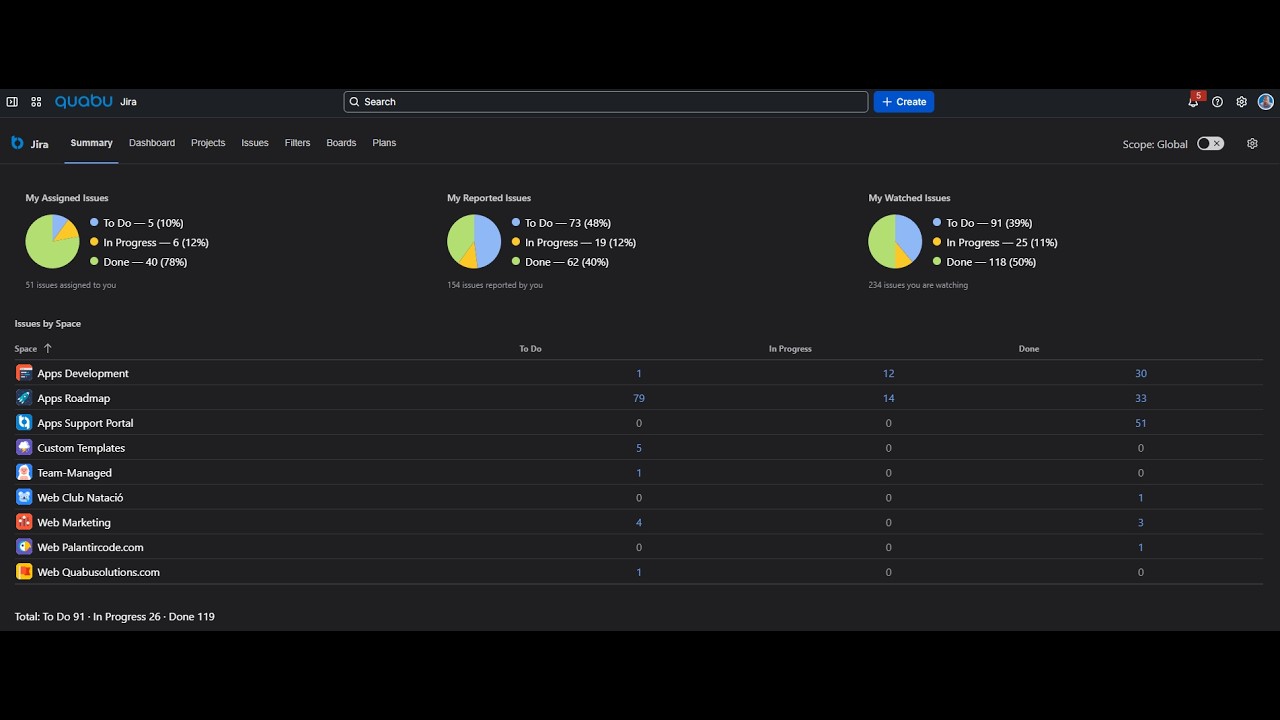
Task: Click the Custom Templates space icon
Action: 24,448
